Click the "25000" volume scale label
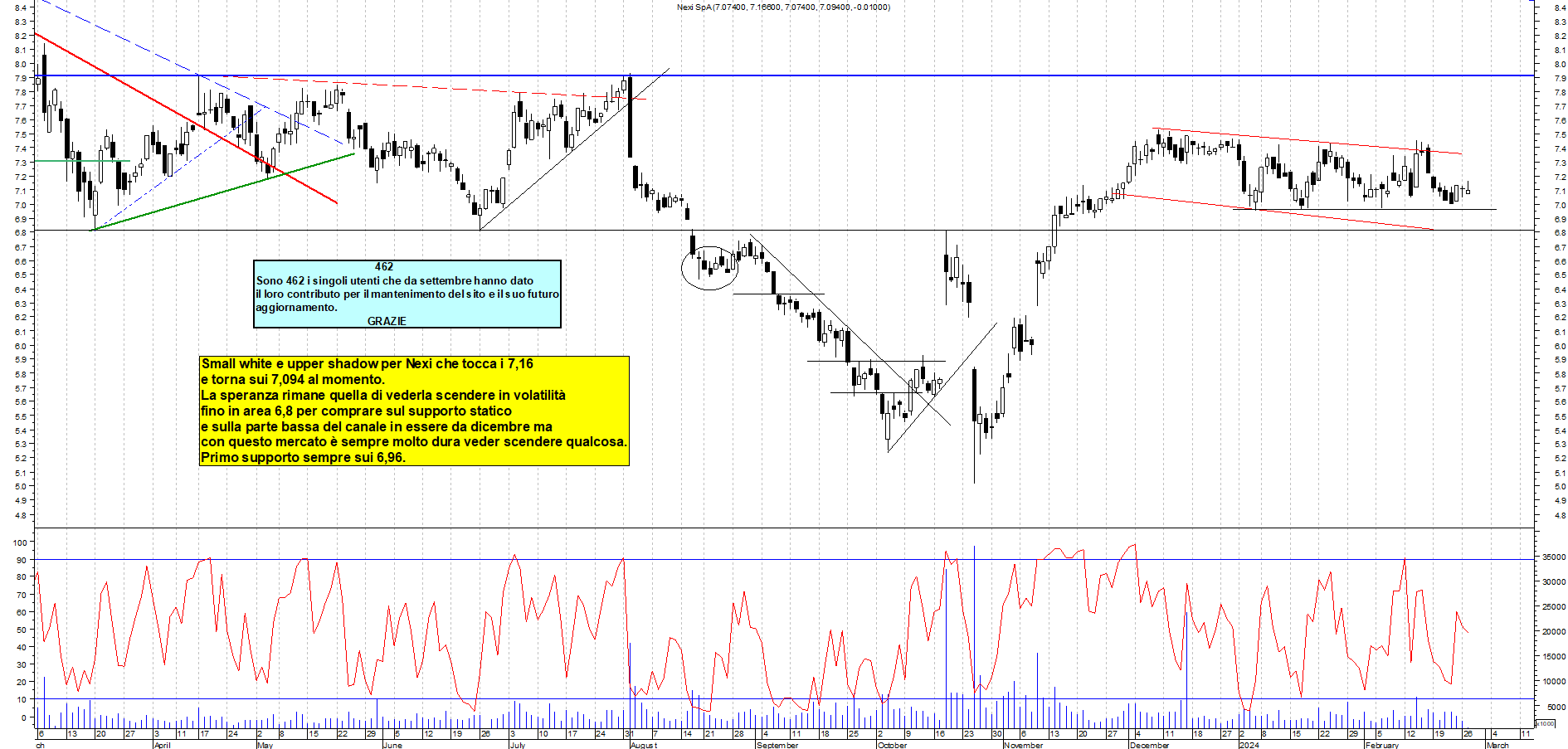The image size is (1568, 749). (x=1553, y=607)
